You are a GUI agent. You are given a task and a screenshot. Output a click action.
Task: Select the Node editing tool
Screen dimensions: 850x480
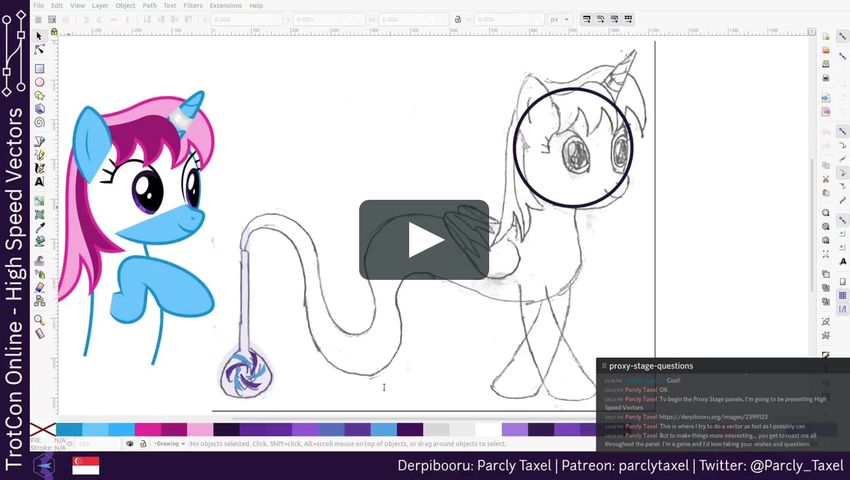(39, 49)
